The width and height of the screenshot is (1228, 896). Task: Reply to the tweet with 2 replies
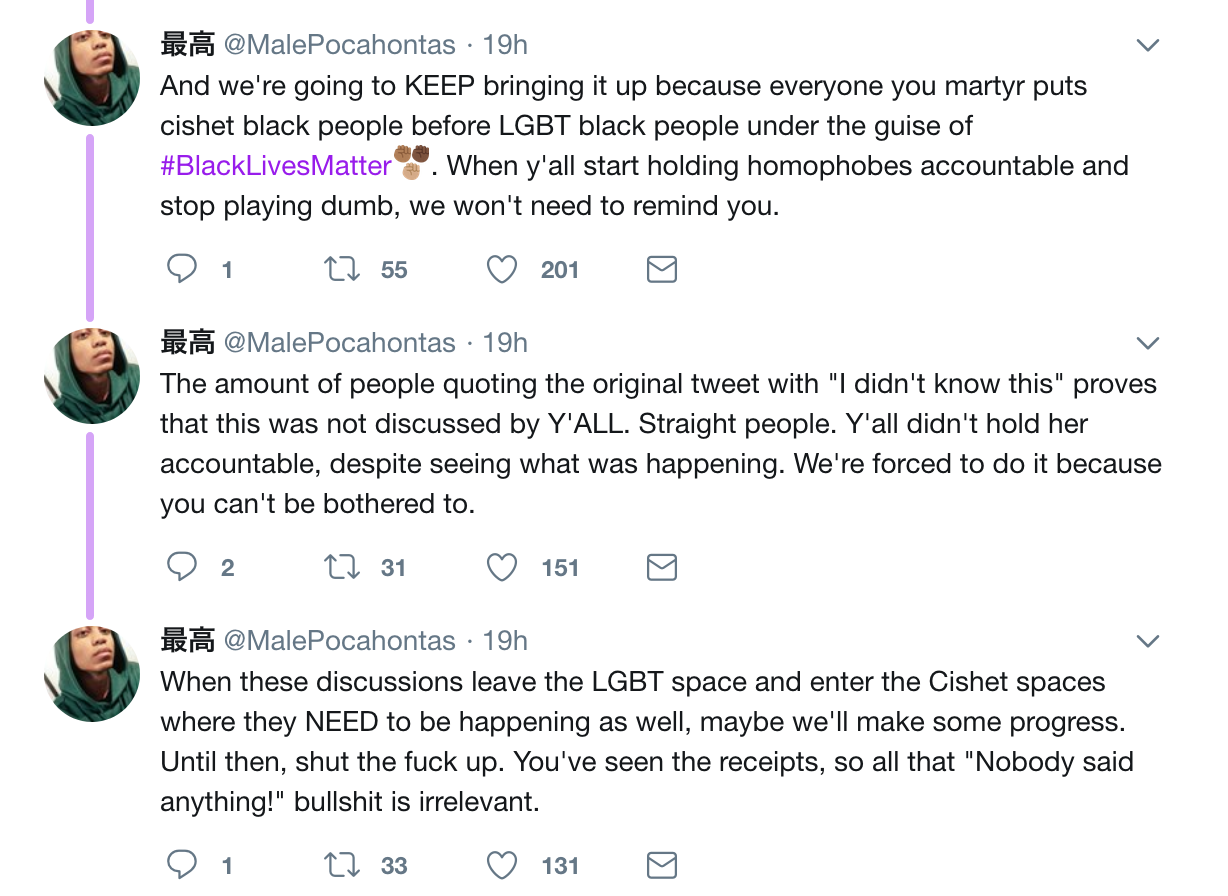(x=182, y=567)
